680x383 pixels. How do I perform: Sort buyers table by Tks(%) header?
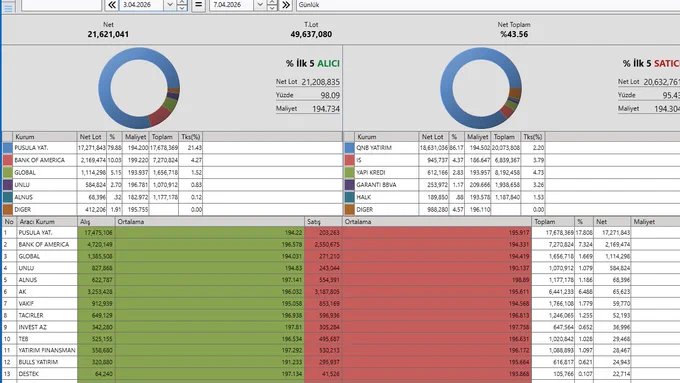coord(190,137)
